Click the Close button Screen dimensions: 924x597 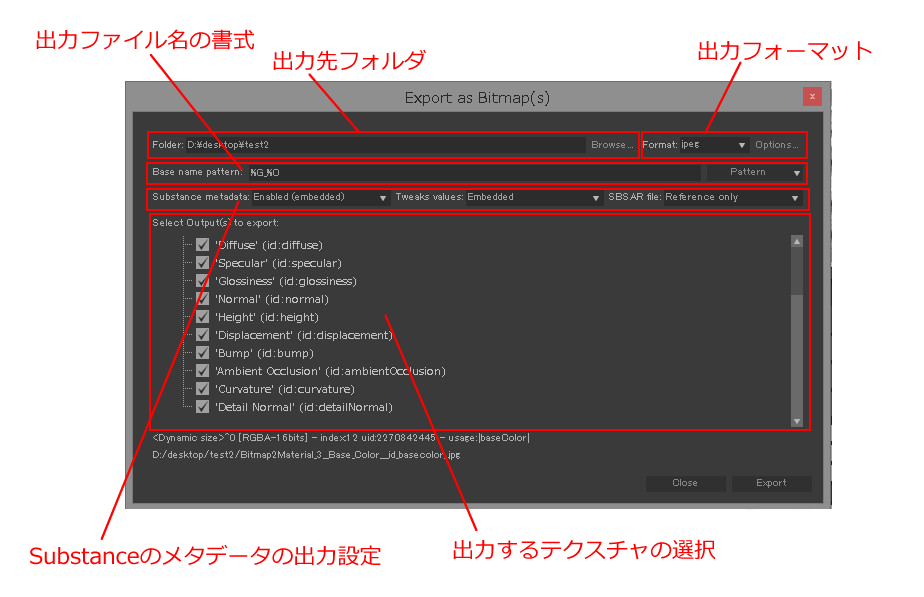(685, 483)
